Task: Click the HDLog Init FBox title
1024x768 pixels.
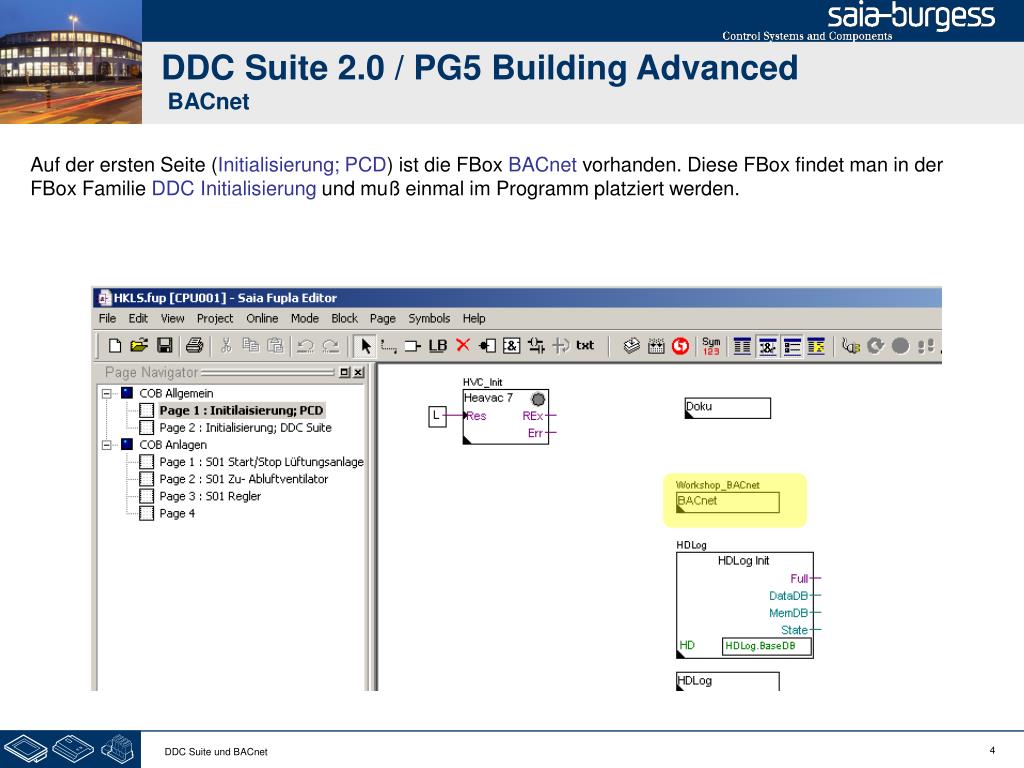Action: pyautogui.click(x=743, y=560)
